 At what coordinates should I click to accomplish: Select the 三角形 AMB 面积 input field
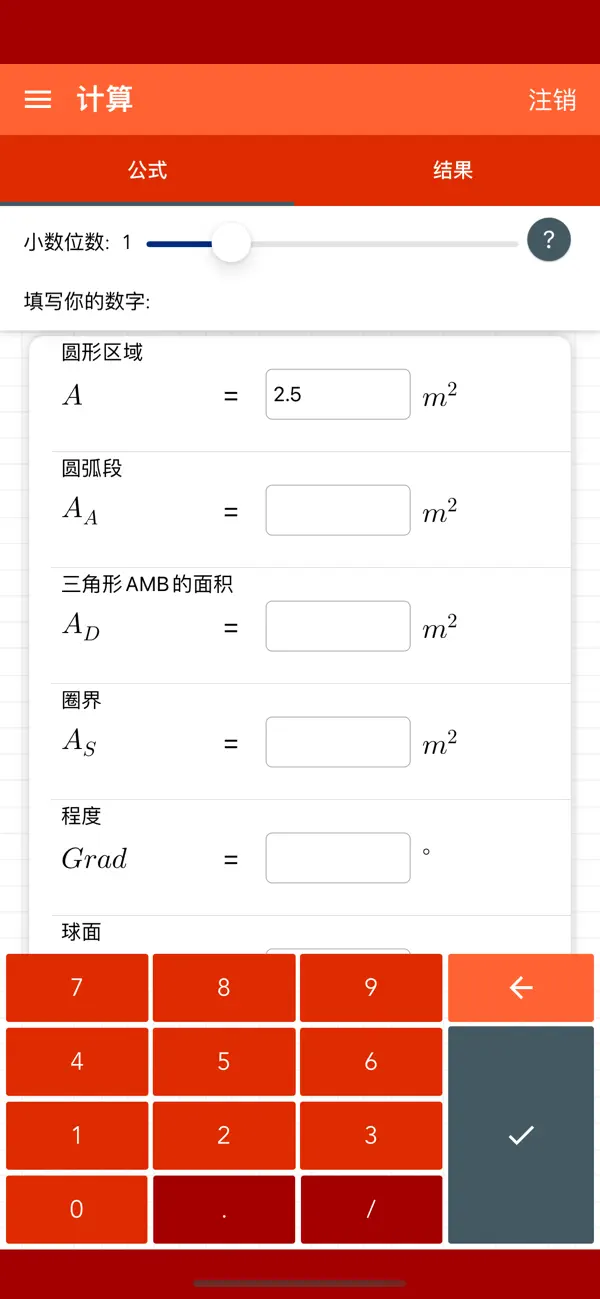click(337, 626)
